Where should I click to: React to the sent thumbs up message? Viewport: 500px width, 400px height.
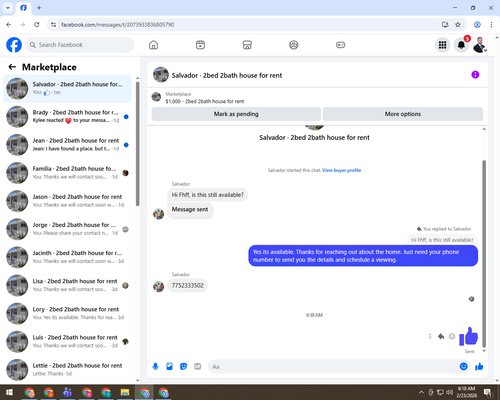click(452, 336)
